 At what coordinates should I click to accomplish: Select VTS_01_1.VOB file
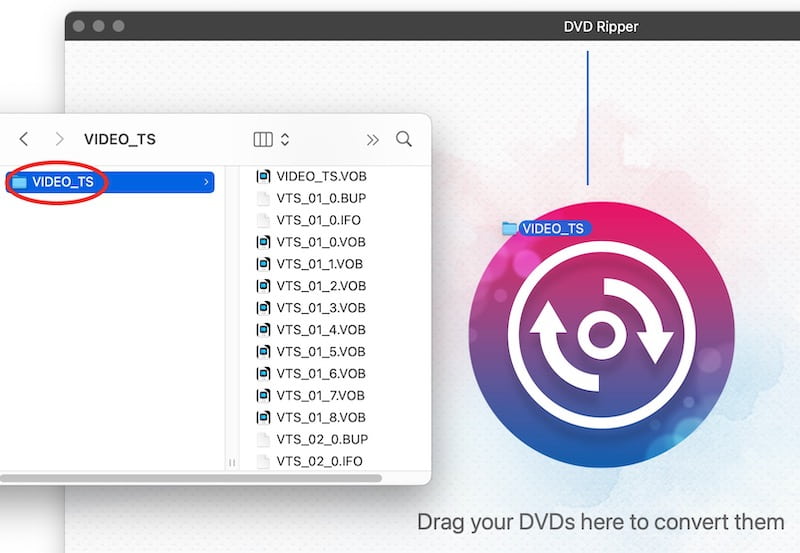(x=320, y=264)
